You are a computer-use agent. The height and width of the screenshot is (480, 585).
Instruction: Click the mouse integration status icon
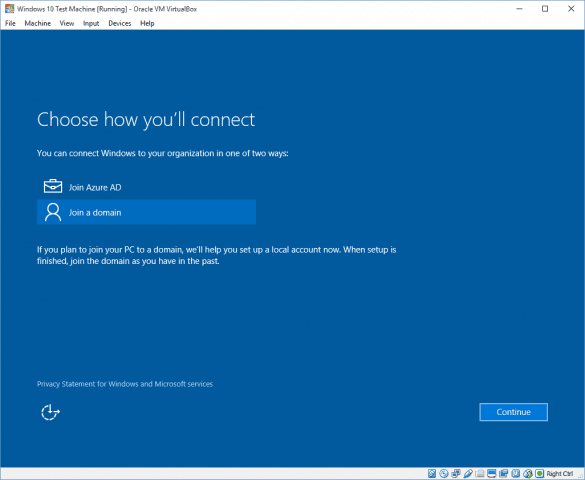(x=528, y=474)
